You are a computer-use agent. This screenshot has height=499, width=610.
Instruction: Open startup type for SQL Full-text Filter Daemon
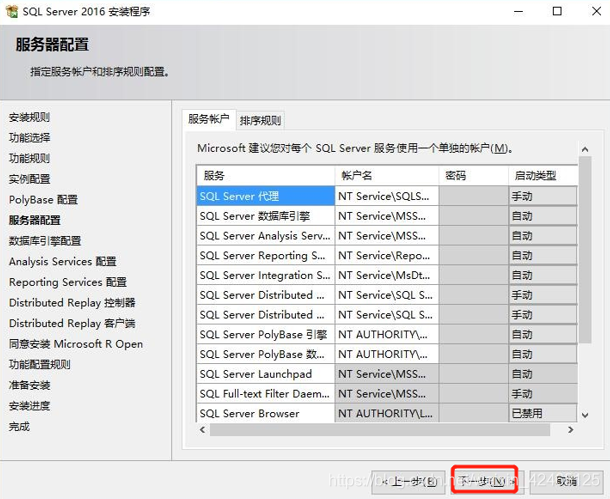tap(543, 394)
